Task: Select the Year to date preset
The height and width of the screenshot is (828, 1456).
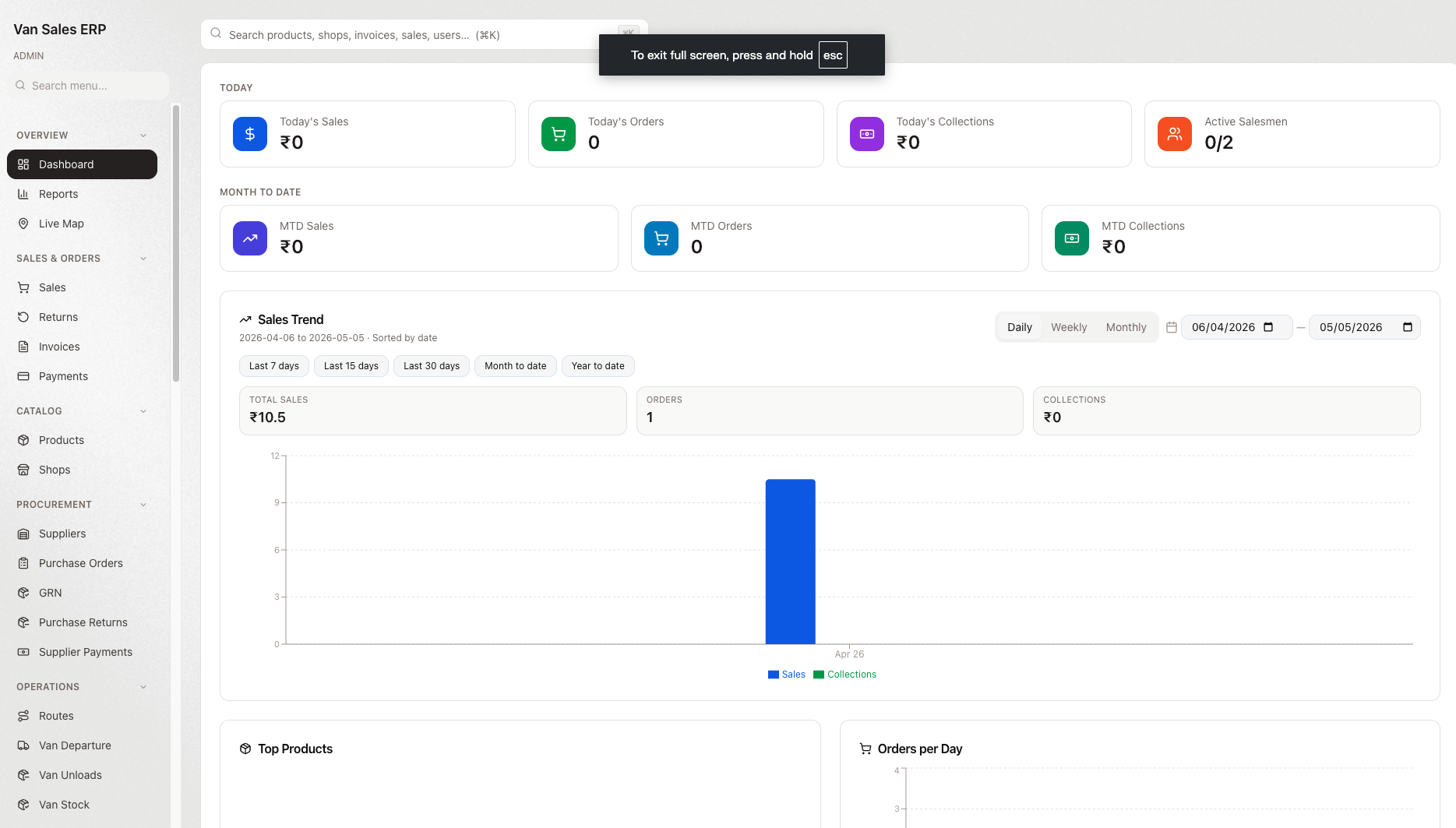Action: coord(598,366)
